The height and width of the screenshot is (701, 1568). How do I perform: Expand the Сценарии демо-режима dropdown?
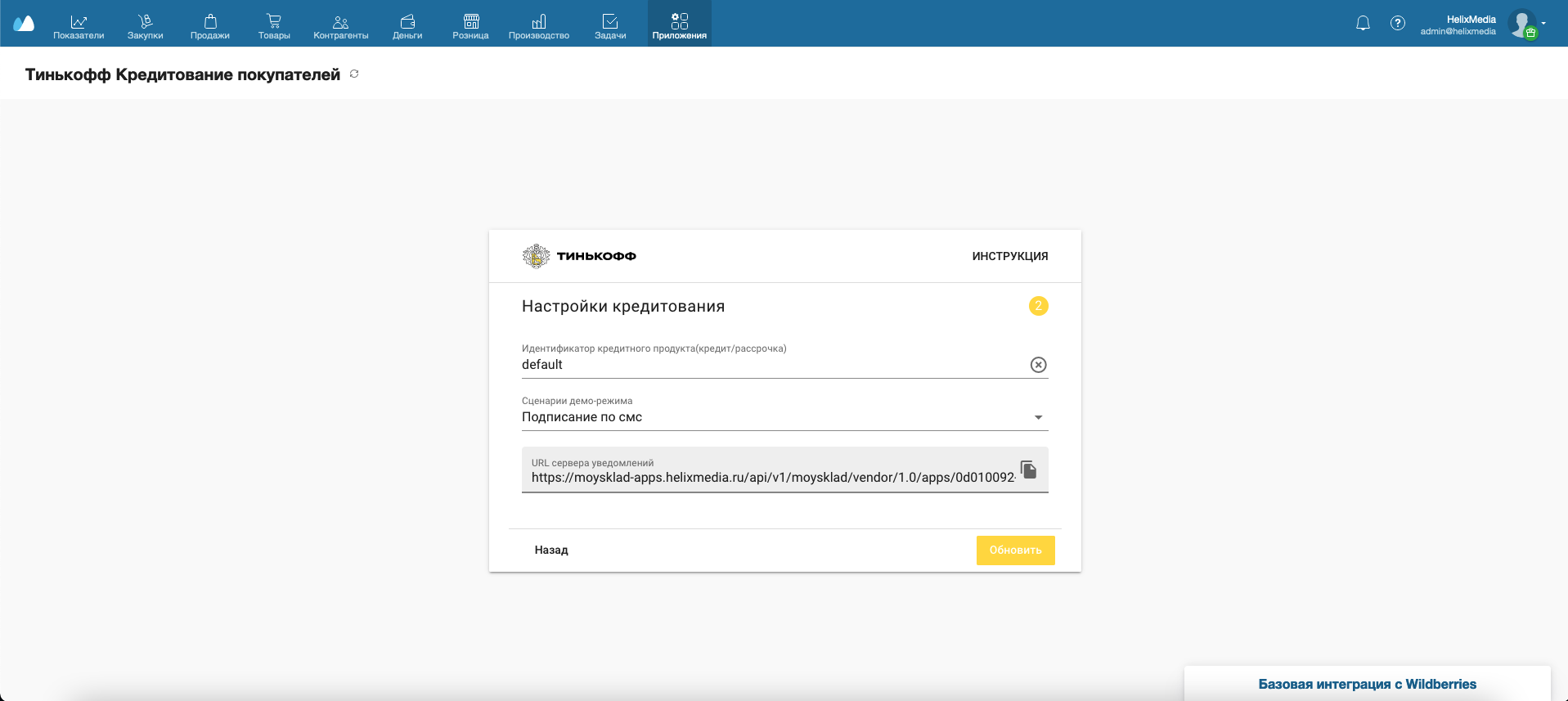click(x=785, y=417)
